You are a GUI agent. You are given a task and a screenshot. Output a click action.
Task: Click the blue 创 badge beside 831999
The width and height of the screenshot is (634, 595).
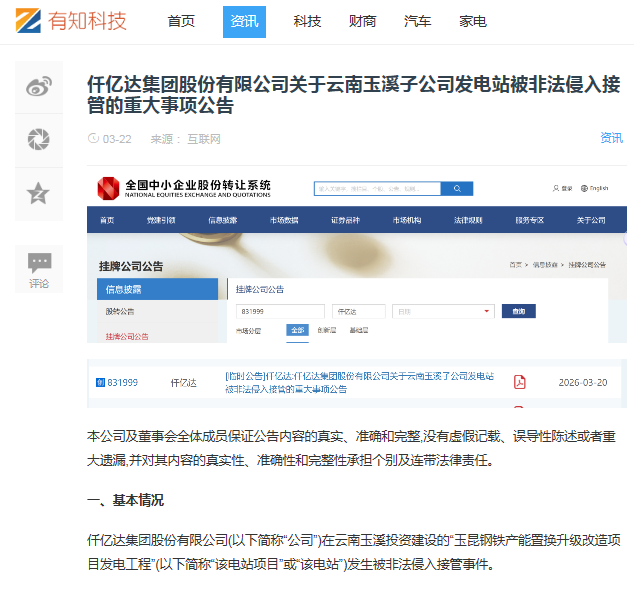(x=100, y=382)
